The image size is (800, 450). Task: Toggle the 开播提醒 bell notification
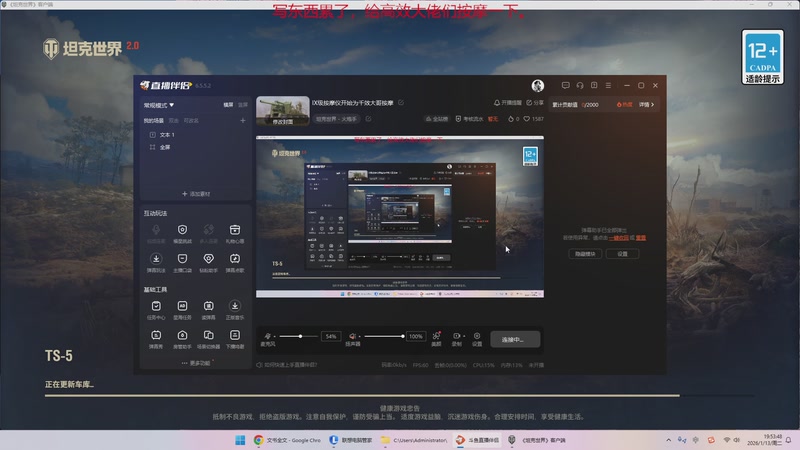[x=507, y=103]
